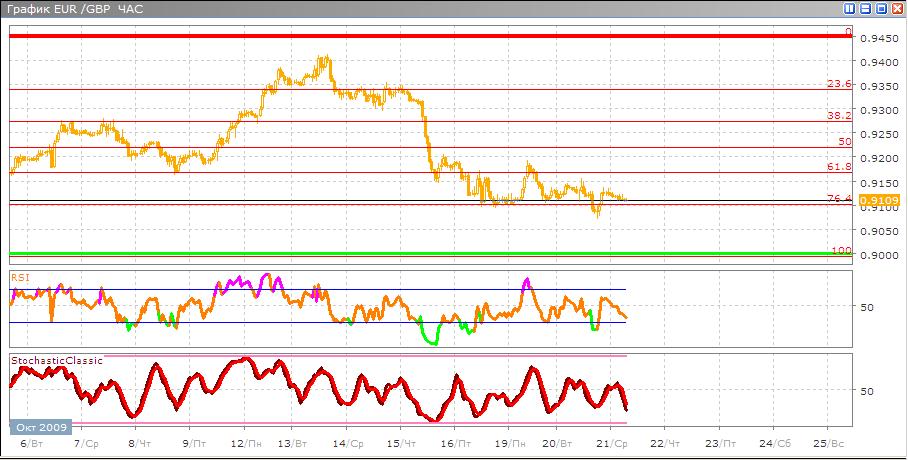Click the horizontal split window icon

866,9
